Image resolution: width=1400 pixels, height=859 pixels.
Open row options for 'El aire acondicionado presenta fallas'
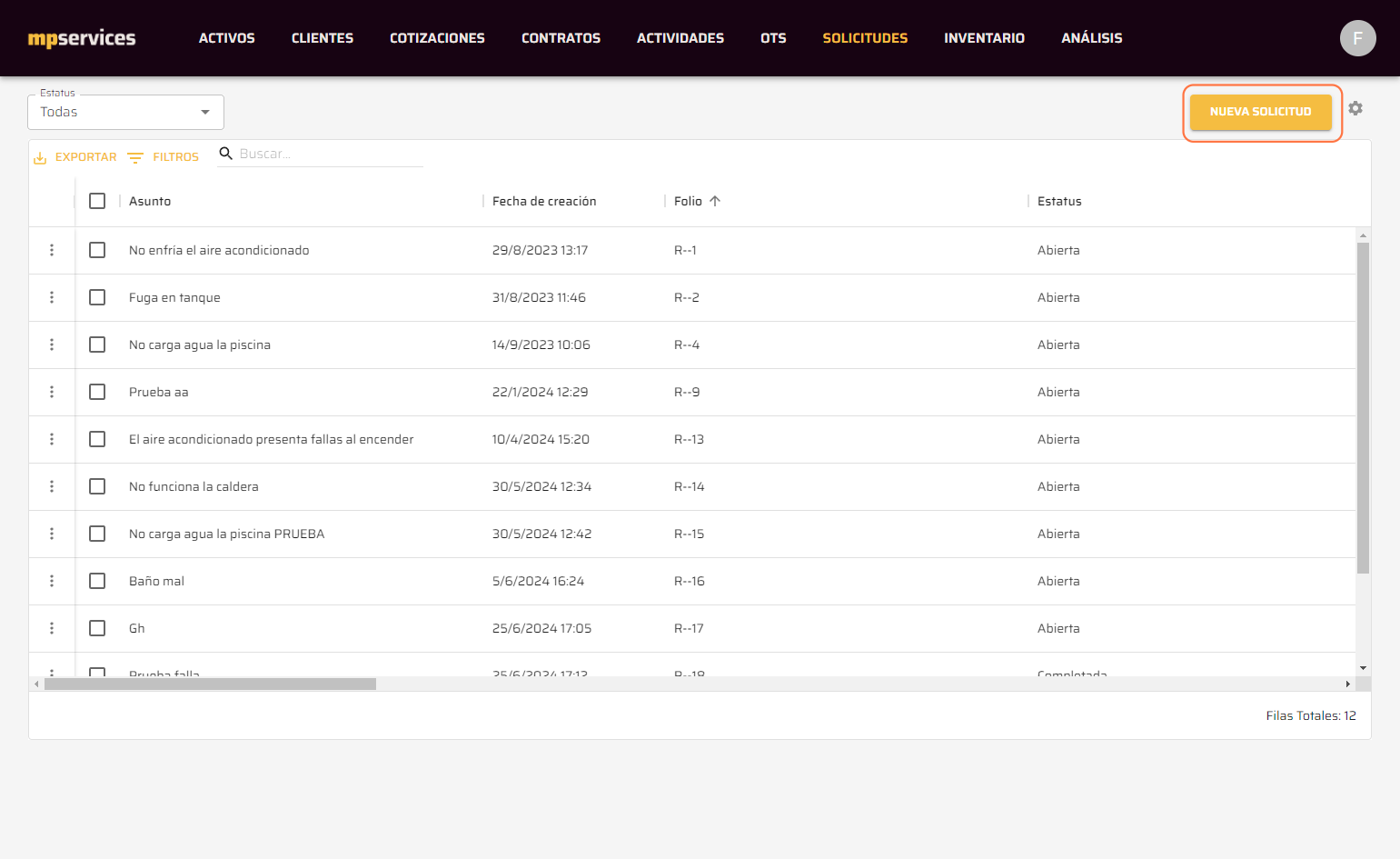click(x=52, y=439)
